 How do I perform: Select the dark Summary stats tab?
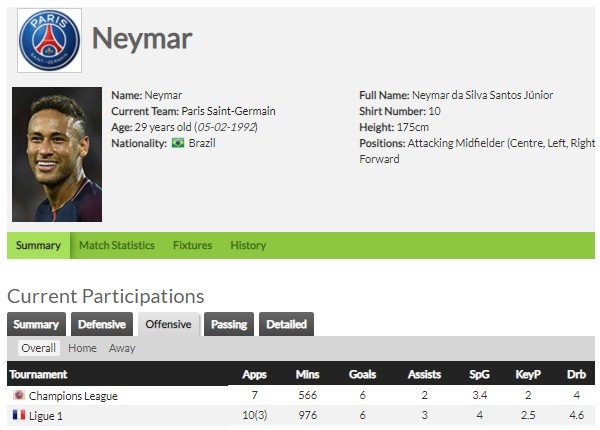coord(36,324)
